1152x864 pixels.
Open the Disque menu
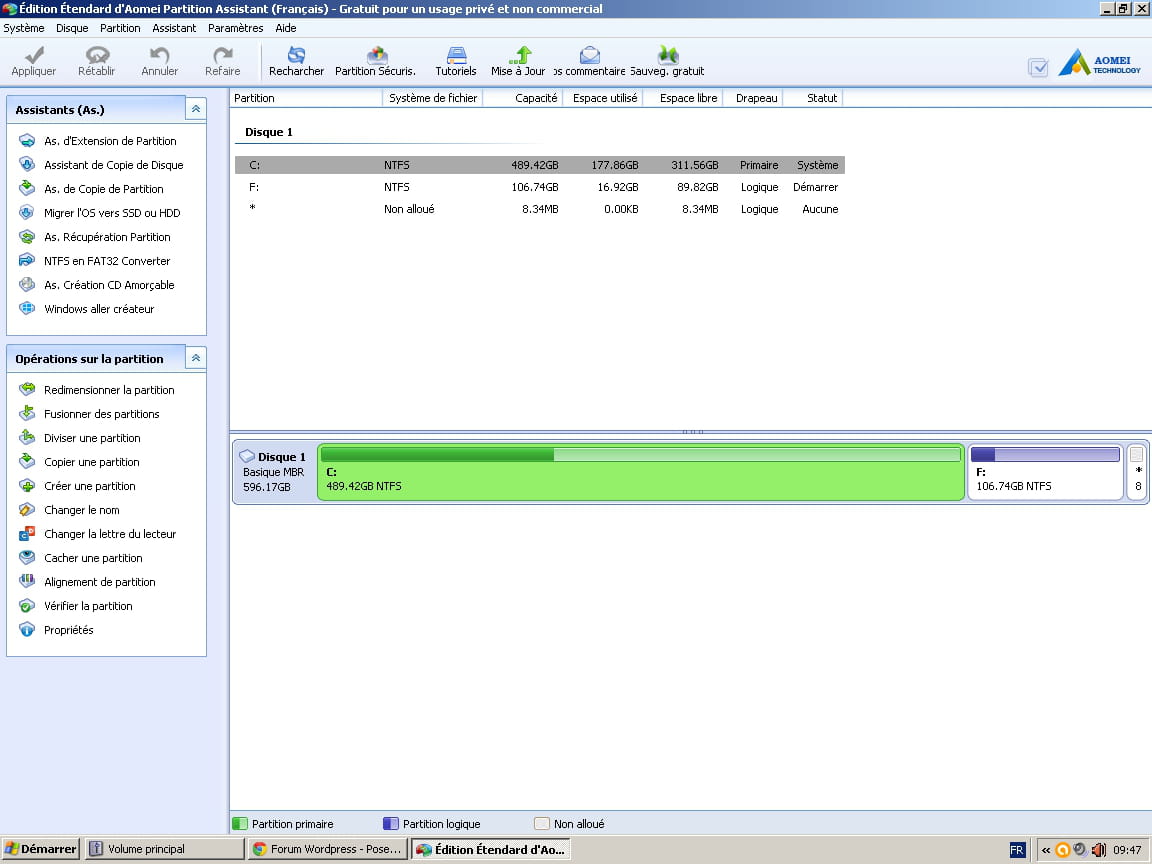click(x=72, y=28)
